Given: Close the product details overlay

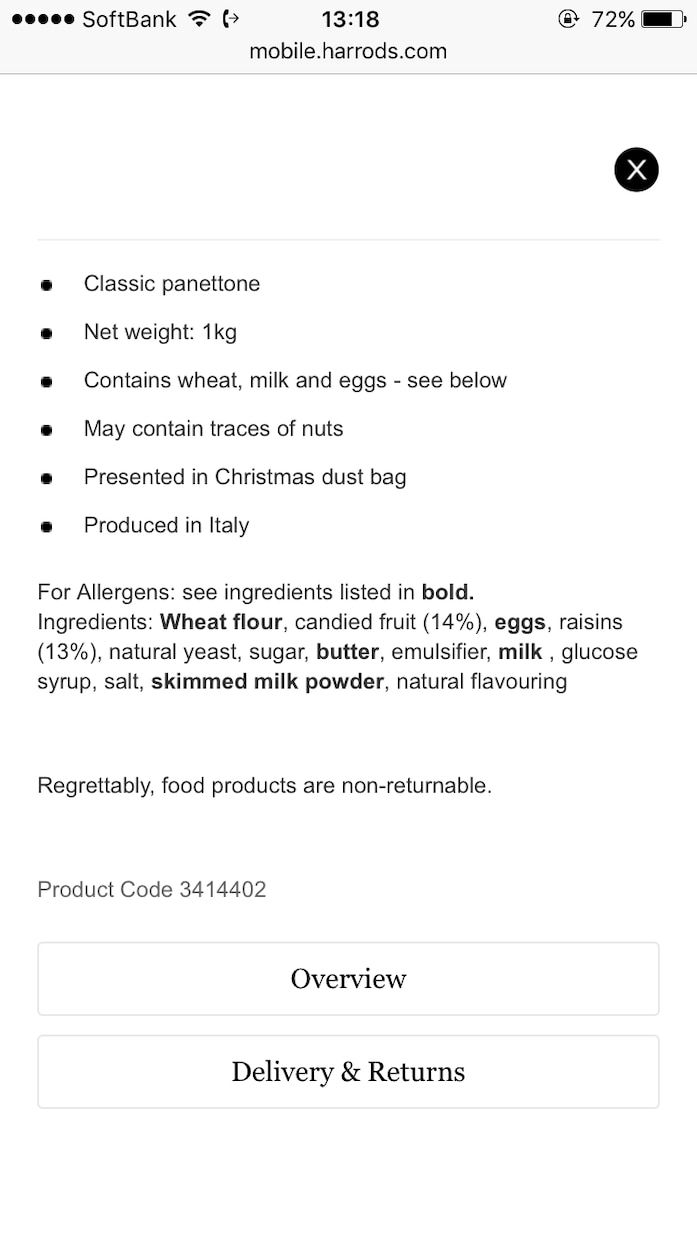Looking at the screenshot, I should click(636, 169).
